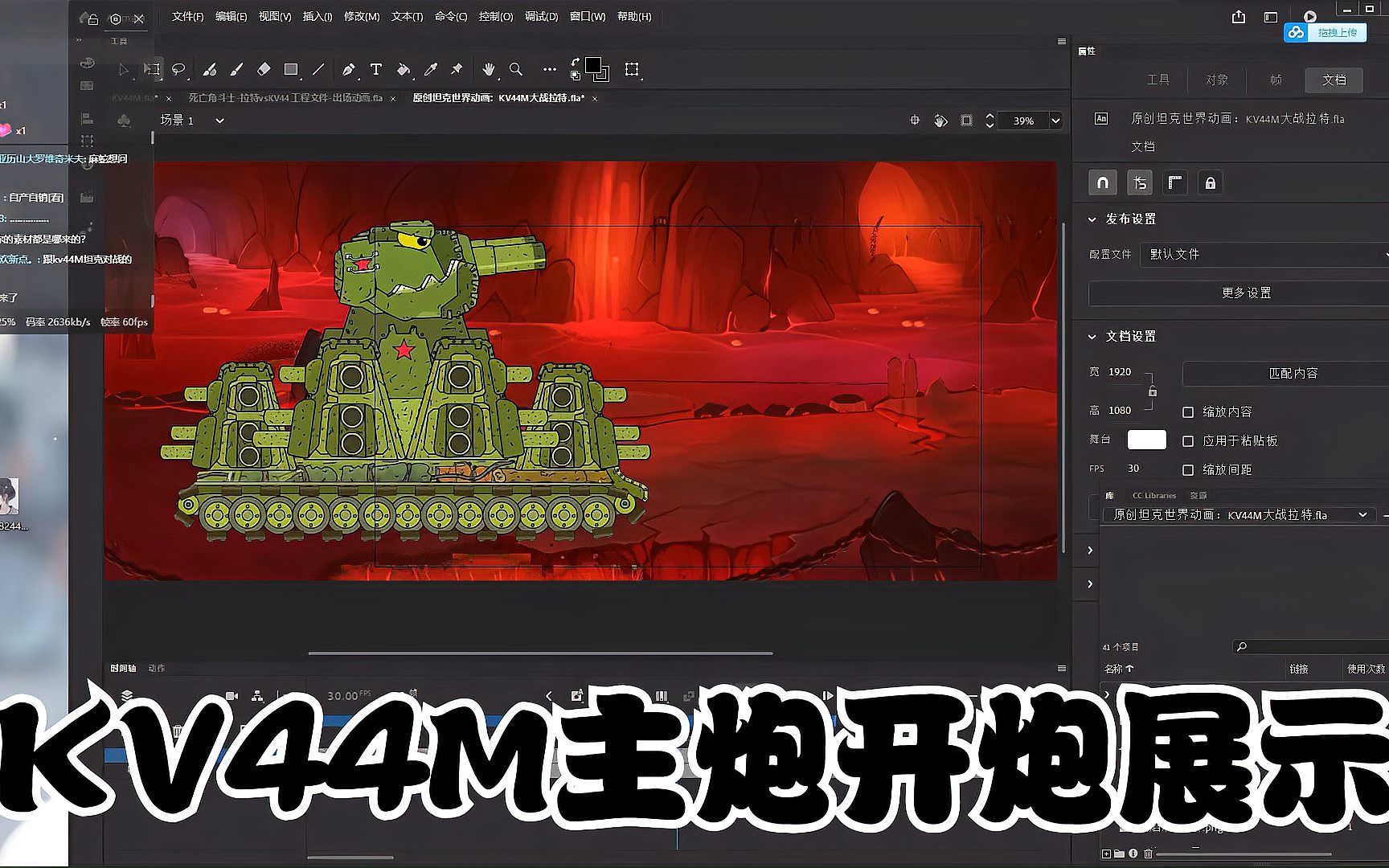Enable the 应用于粘贴板 checkbox
The image size is (1389, 868).
coord(1188,441)
